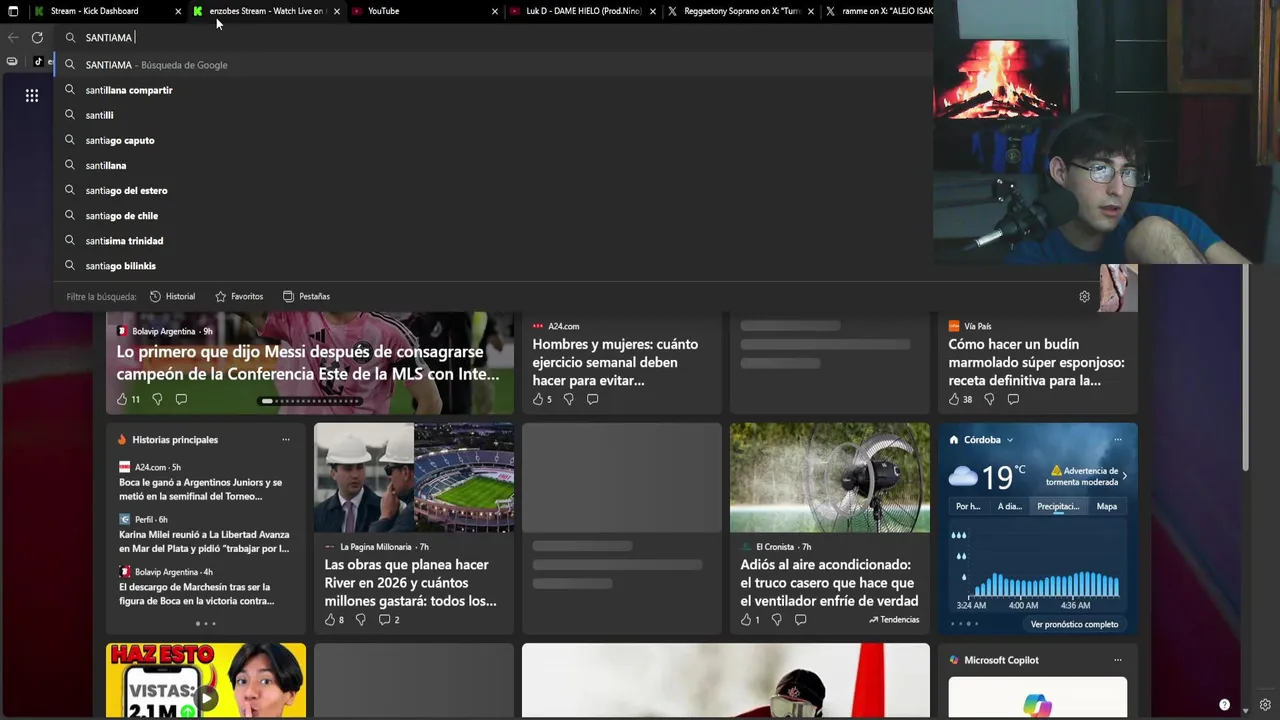Image resolution: width=1280 pixels, height=720 pixels.
Task: Switch to the enzobes Stream tab
Action: coord(266,11)
